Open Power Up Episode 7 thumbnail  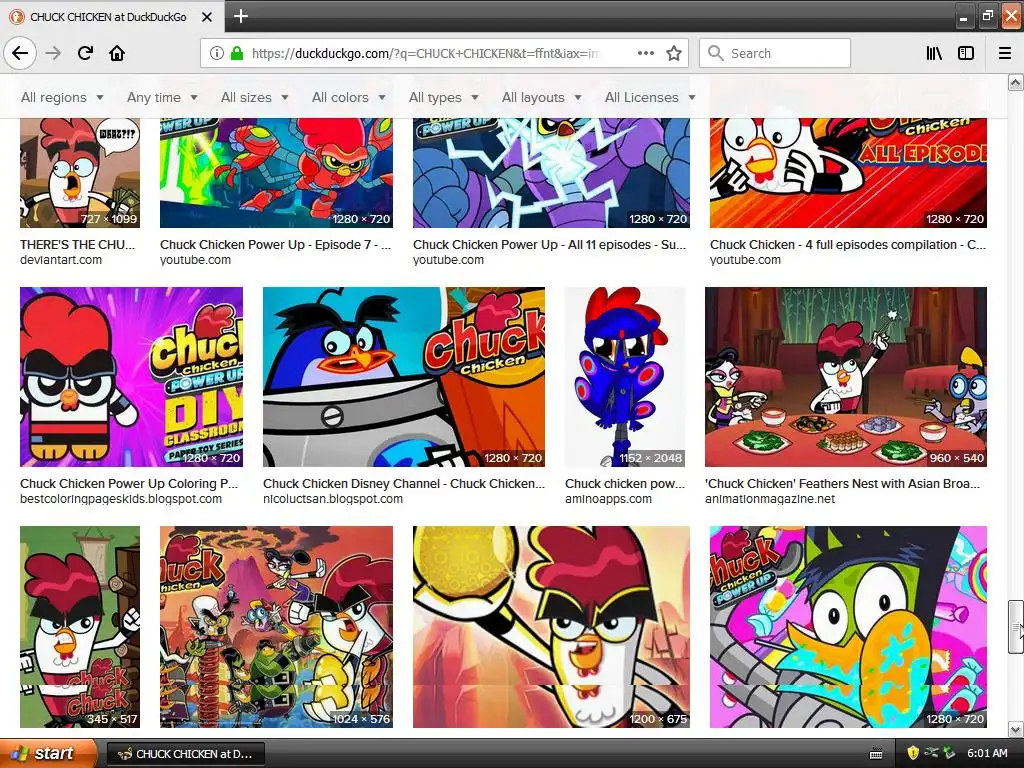276,173
